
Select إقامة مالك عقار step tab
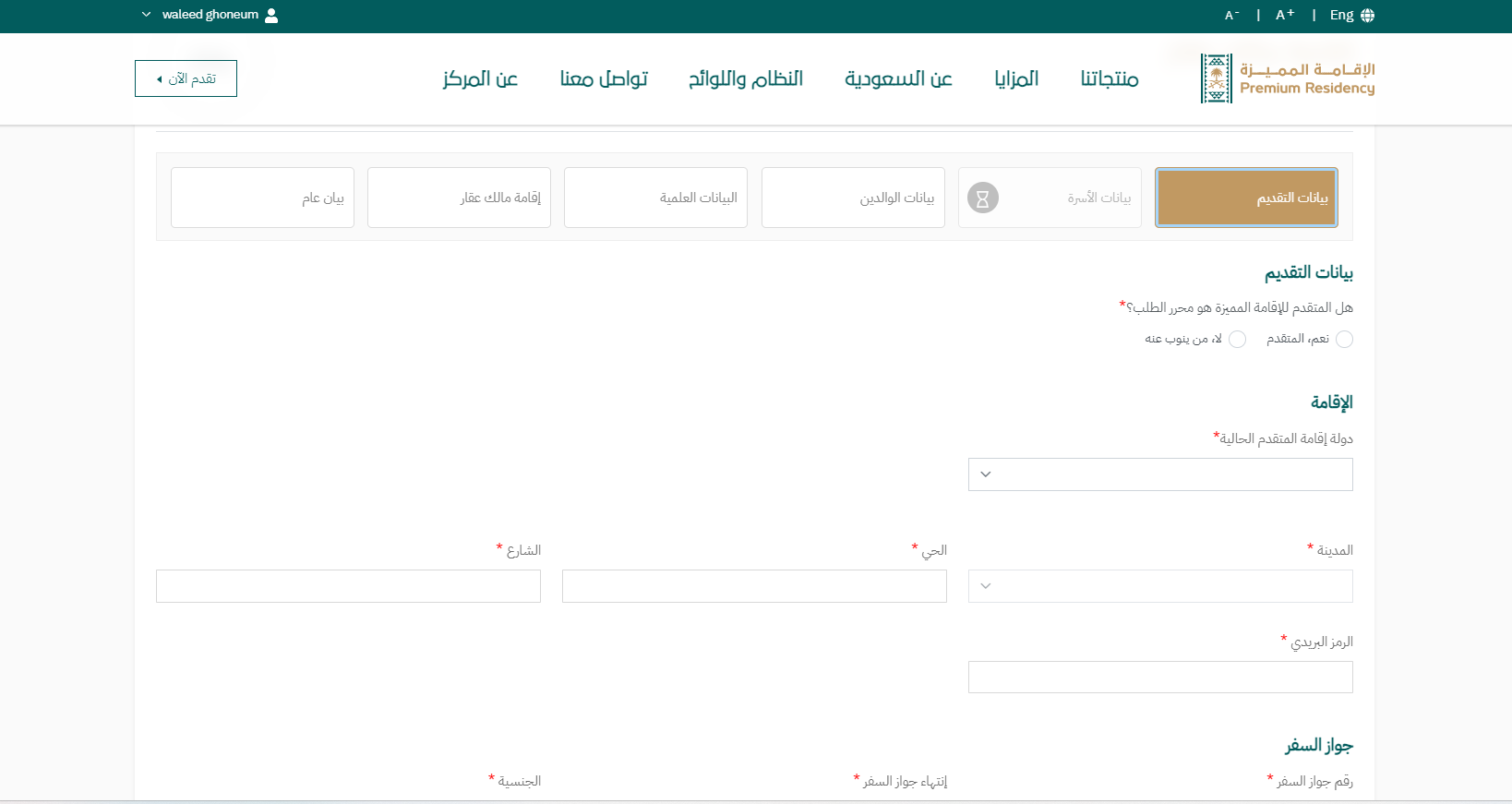459,198
